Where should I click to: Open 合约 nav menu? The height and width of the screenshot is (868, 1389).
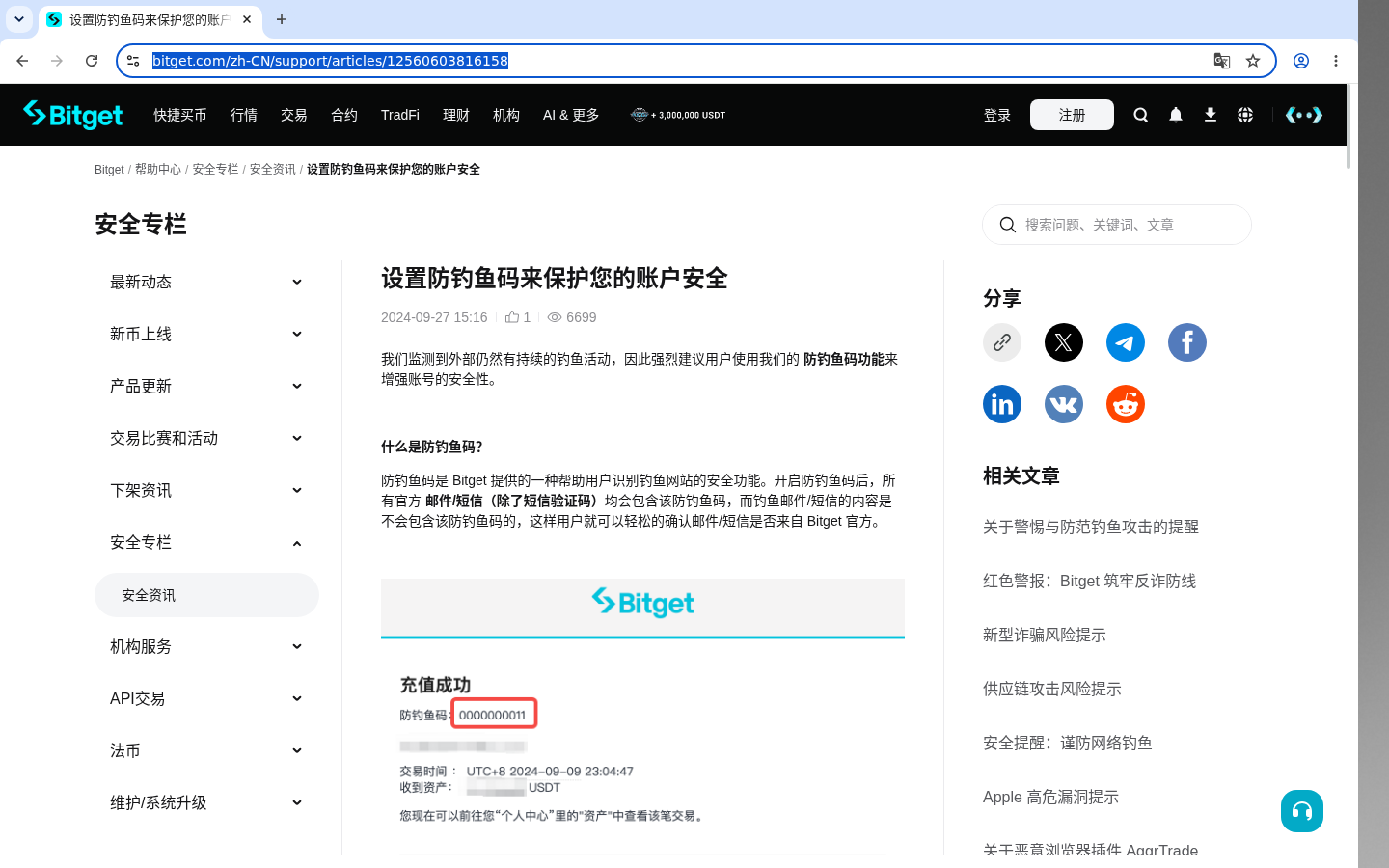pyautogui.click(x=344, y=115)
